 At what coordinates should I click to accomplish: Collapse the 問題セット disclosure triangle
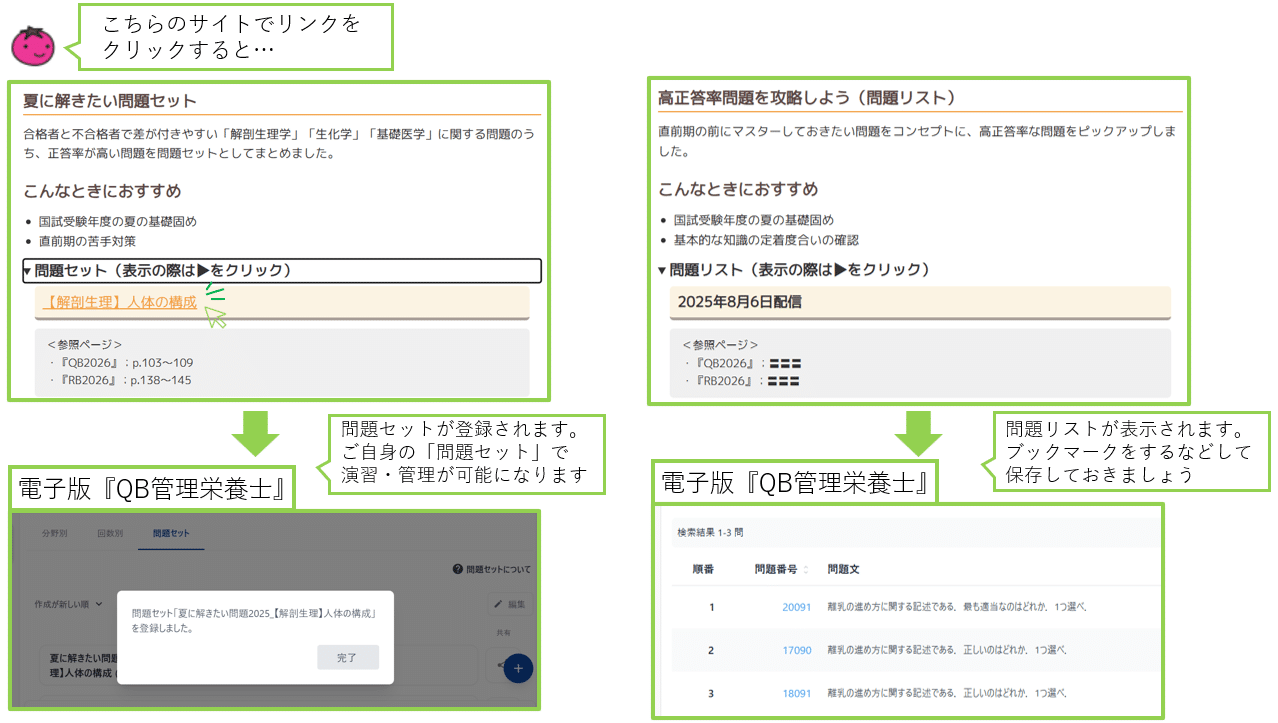[x=28, y=271]
